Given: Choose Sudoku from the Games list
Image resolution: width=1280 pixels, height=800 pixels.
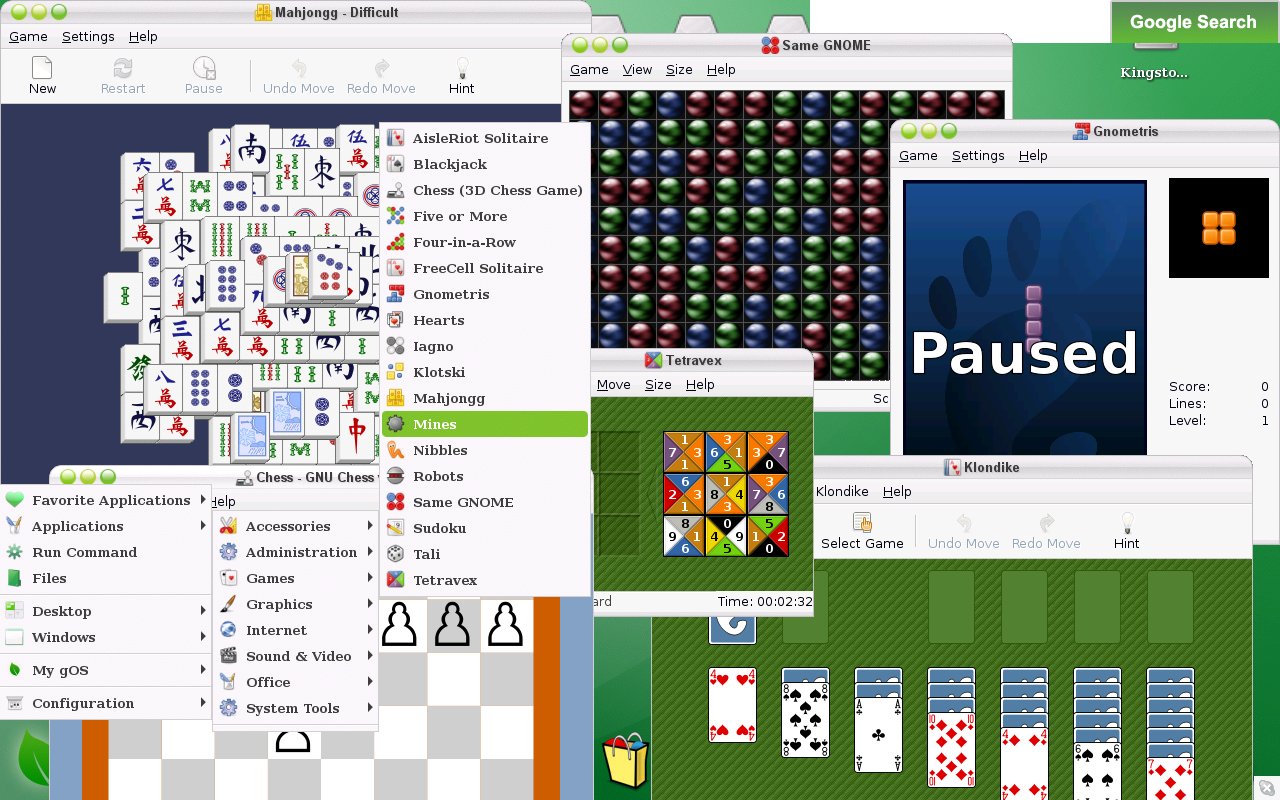Looking at the screenshot, I should (x=486, y=528).
